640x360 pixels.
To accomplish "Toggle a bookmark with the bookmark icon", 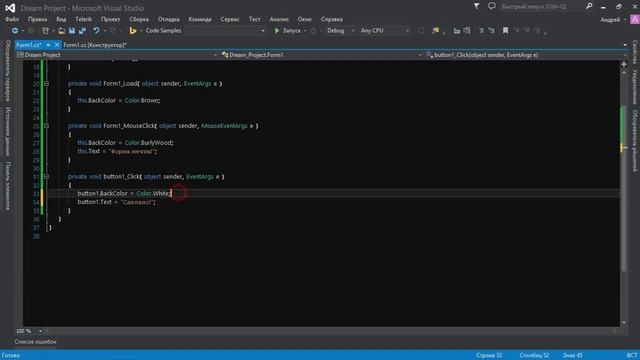I will coord(505,31).
